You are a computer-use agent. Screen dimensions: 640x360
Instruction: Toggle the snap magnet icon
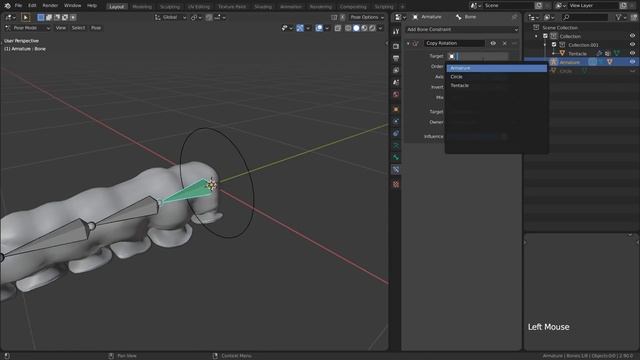point(209,18)
